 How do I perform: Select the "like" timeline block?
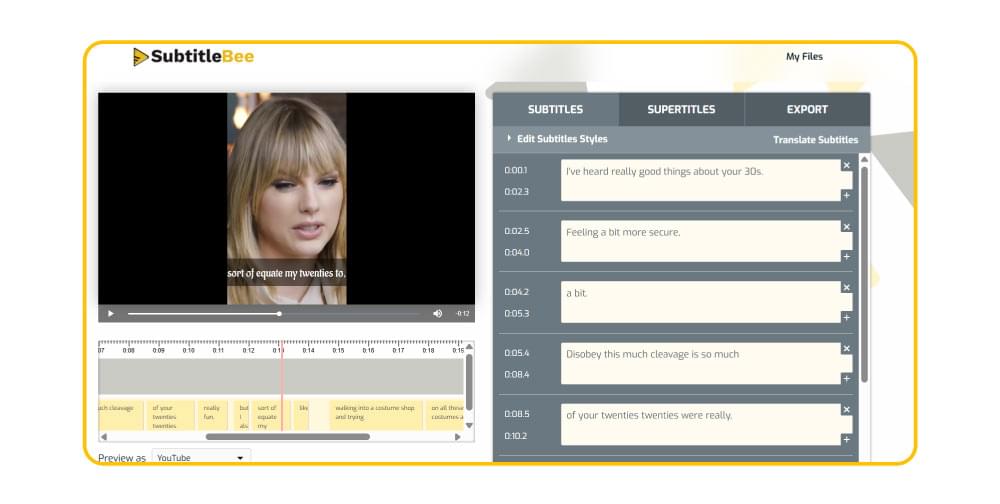302,415
